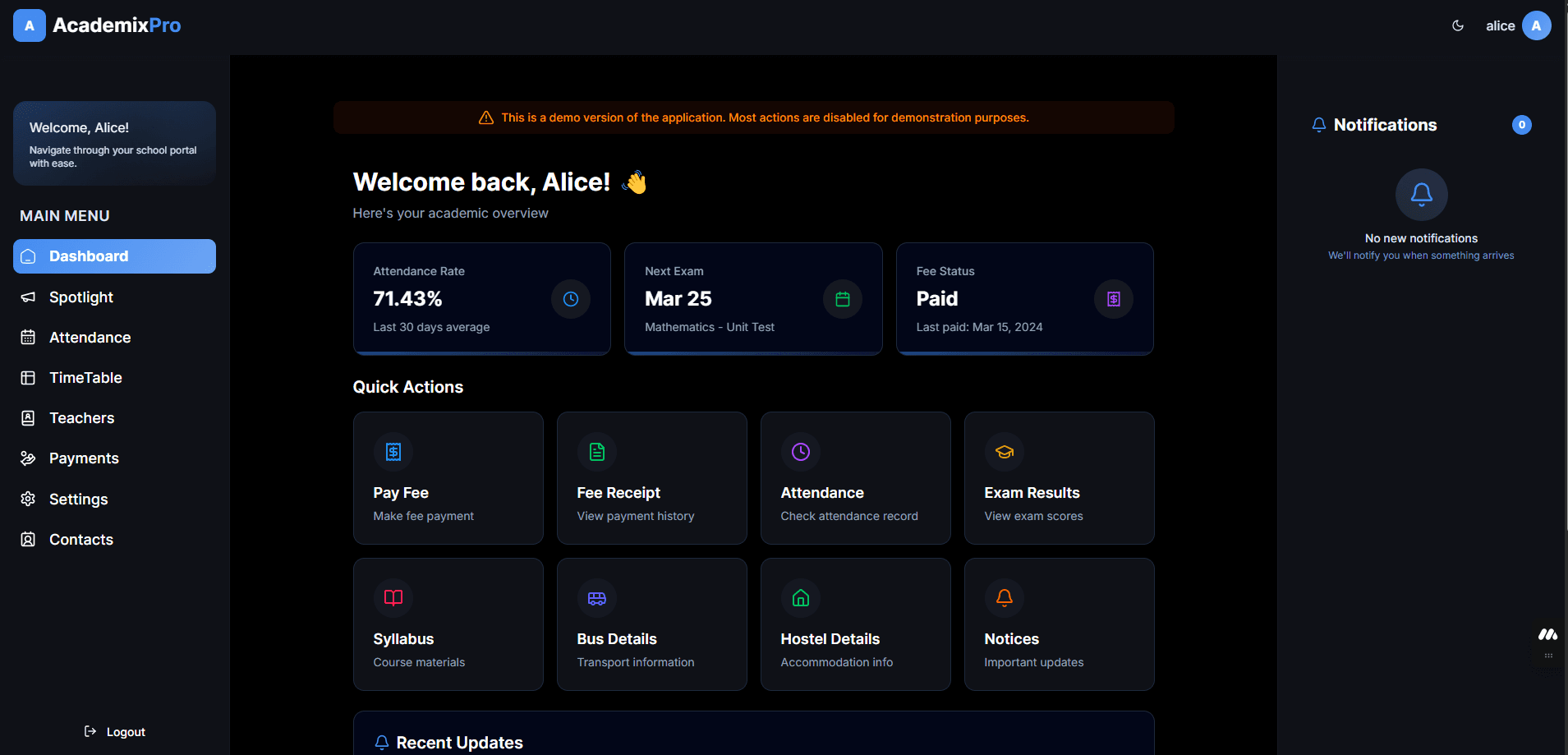Screen dimensions: 1568x755
Task: Click the calendar icon on Next Exam card
Action: pos(842,299)
